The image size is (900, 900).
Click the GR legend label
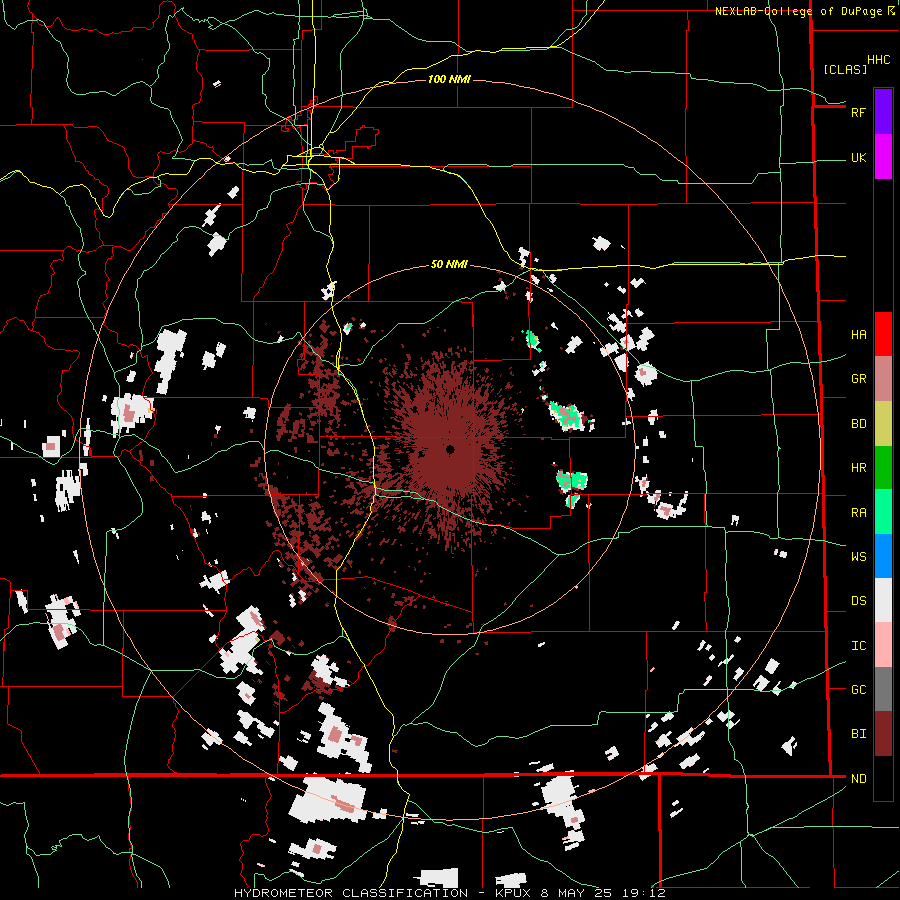pos(858,379)
